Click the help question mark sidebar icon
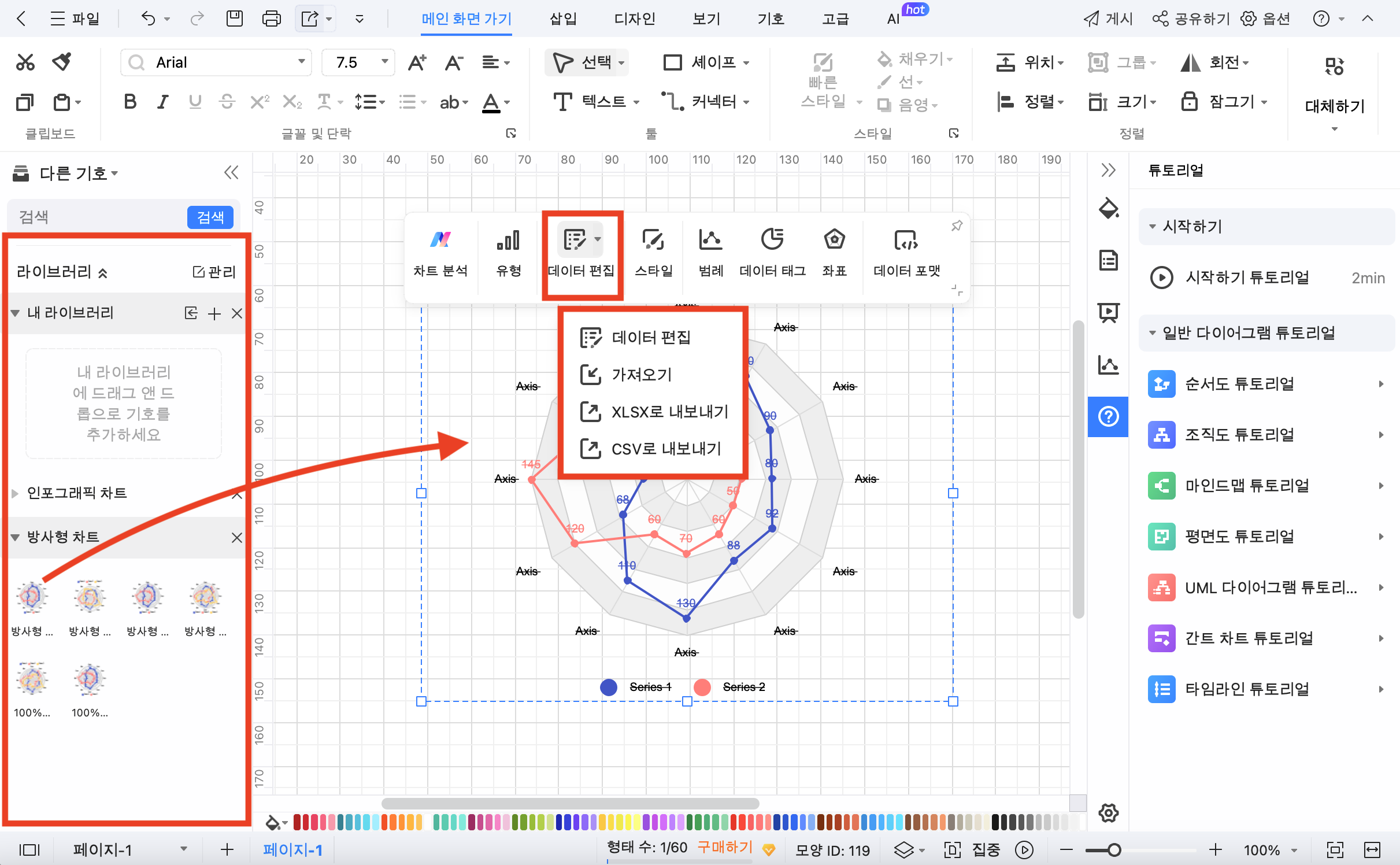 click(1108, 416)
